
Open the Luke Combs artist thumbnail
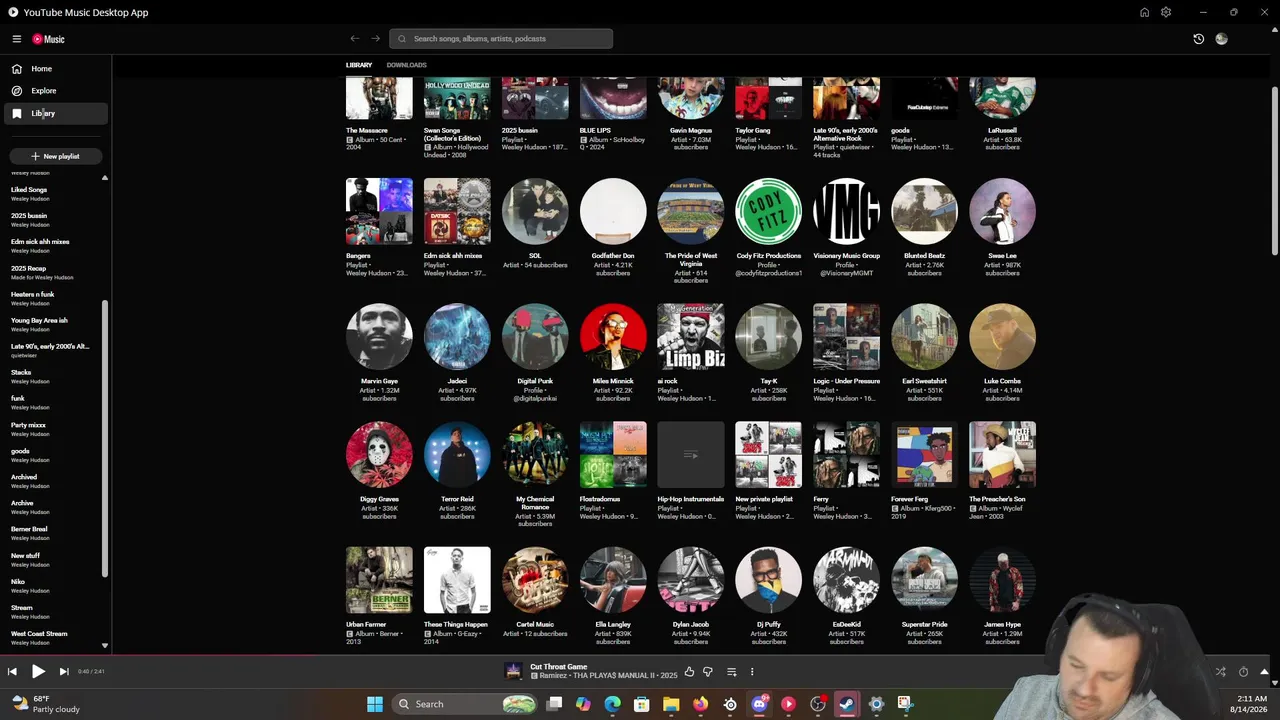[1002, 336]
